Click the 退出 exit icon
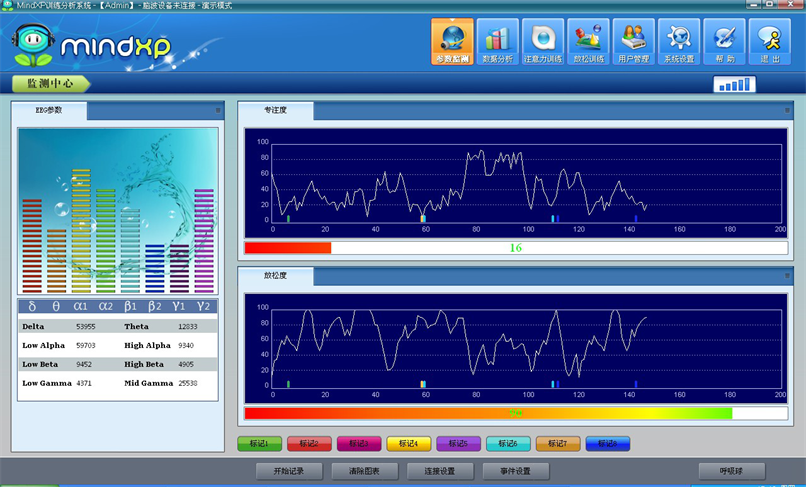 pos(769,42)
